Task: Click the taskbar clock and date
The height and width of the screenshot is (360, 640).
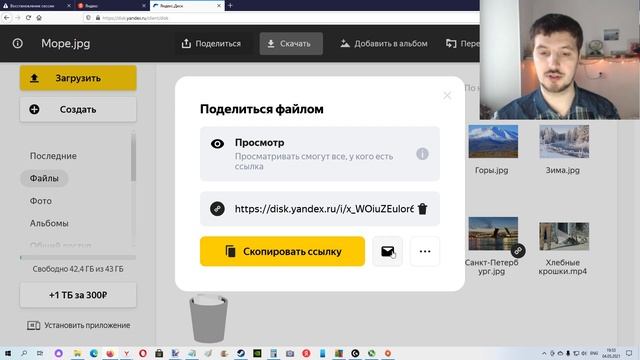Action: [611, 353]
